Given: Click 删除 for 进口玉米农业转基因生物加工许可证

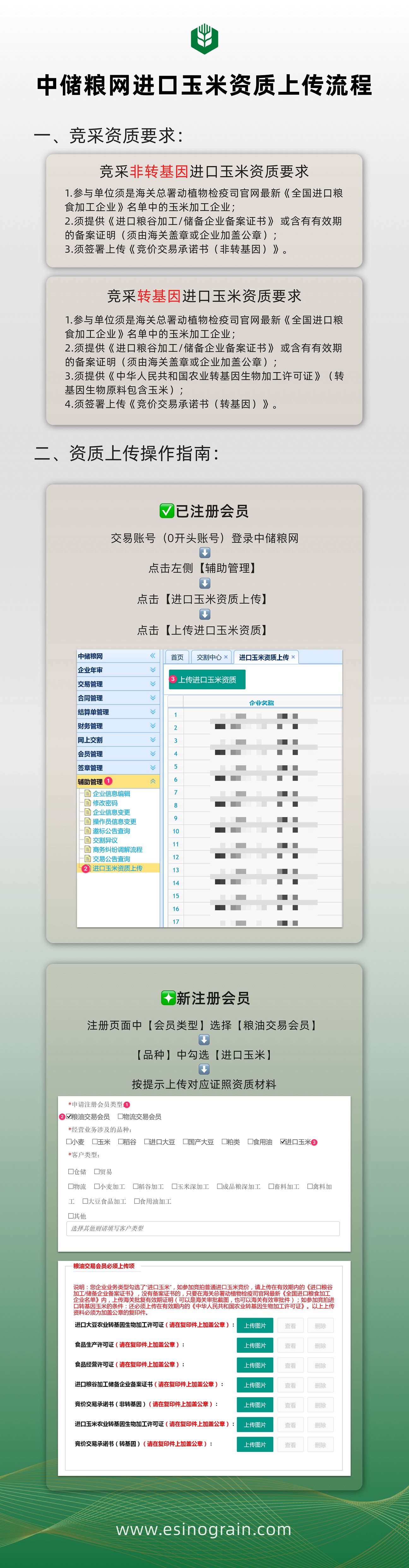Looking at the screenshot, I should tap(321, 1425).
